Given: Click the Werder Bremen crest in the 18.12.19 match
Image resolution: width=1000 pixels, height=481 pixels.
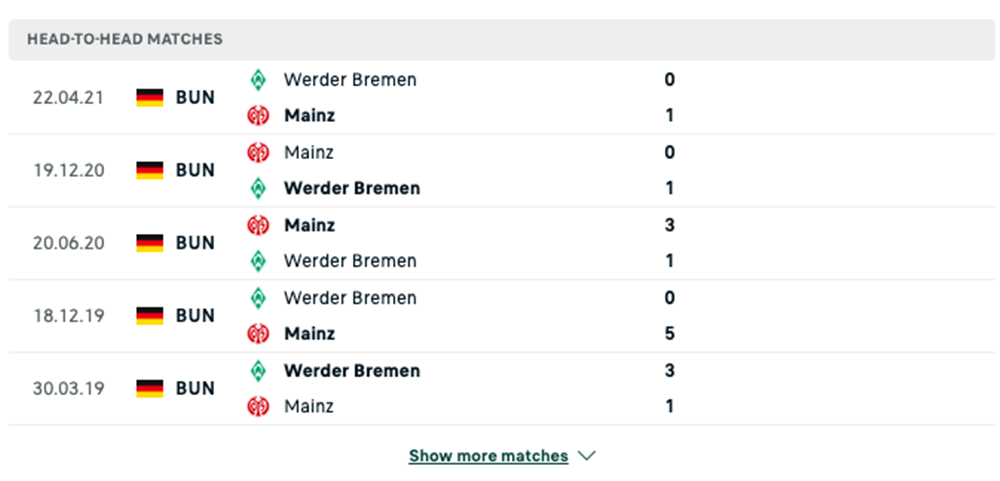Looking at the screenshot, I should tap(258, 298).
